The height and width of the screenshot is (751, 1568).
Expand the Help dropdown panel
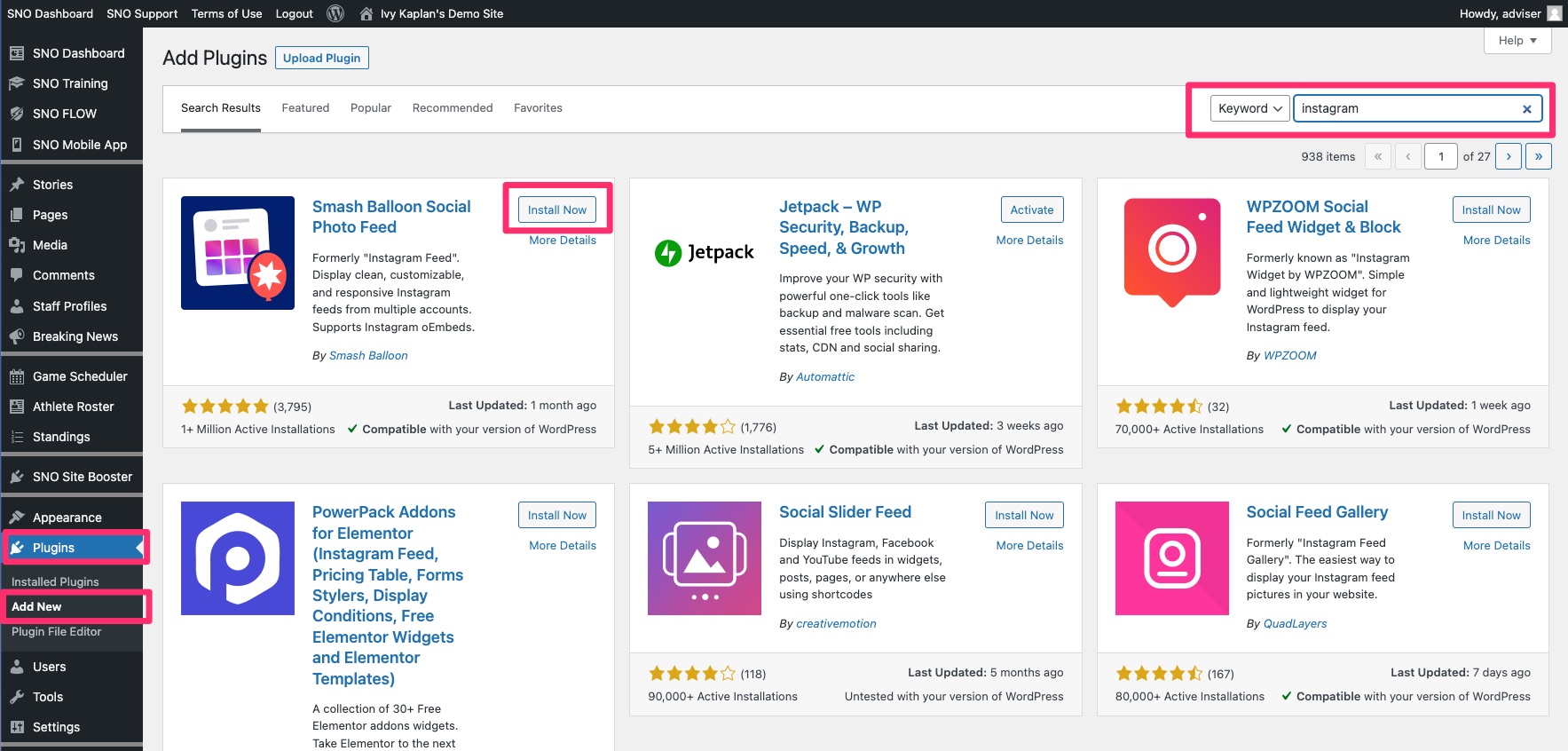[1517, 41]
